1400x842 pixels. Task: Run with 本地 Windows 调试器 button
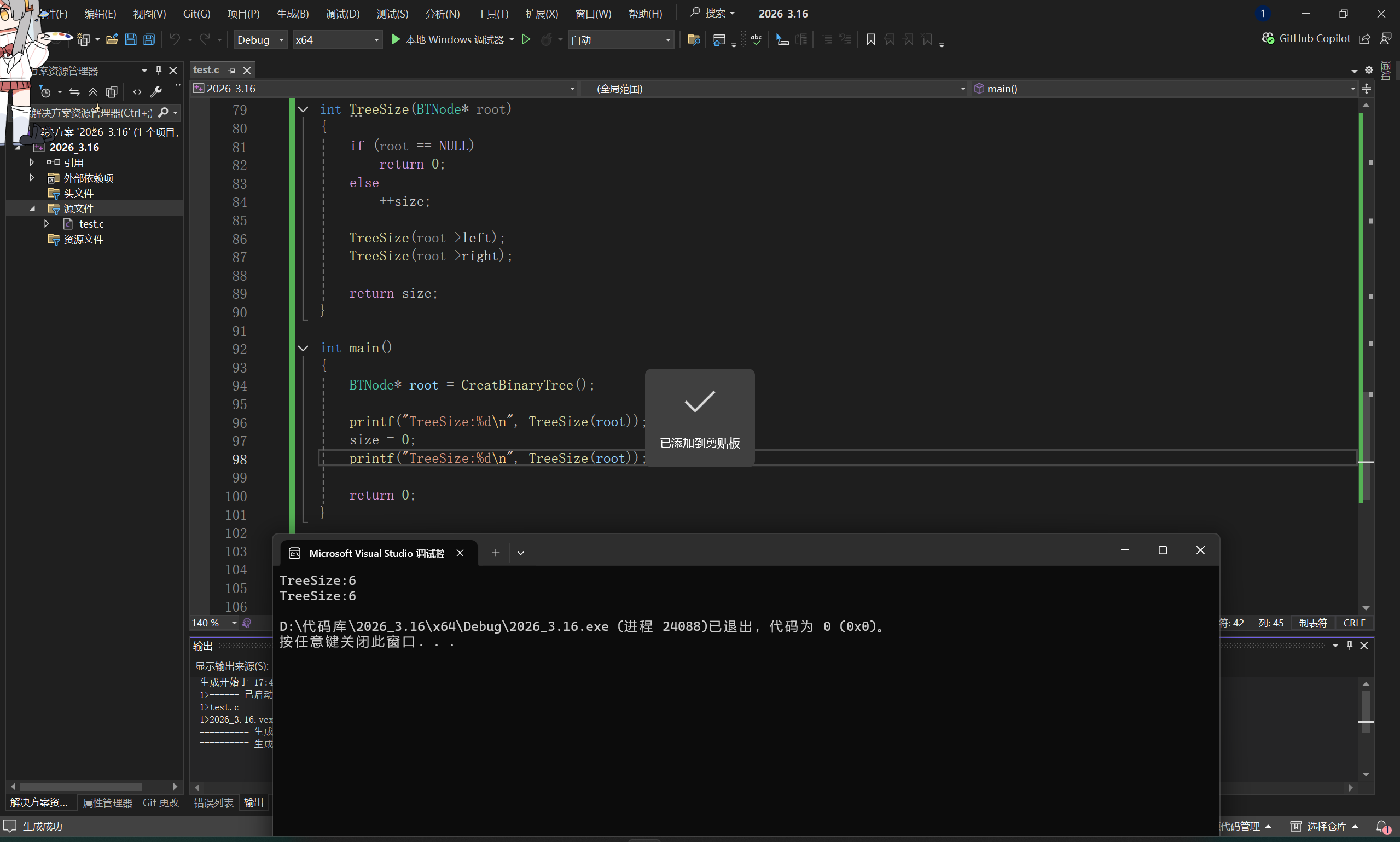[x=447, y=40]
